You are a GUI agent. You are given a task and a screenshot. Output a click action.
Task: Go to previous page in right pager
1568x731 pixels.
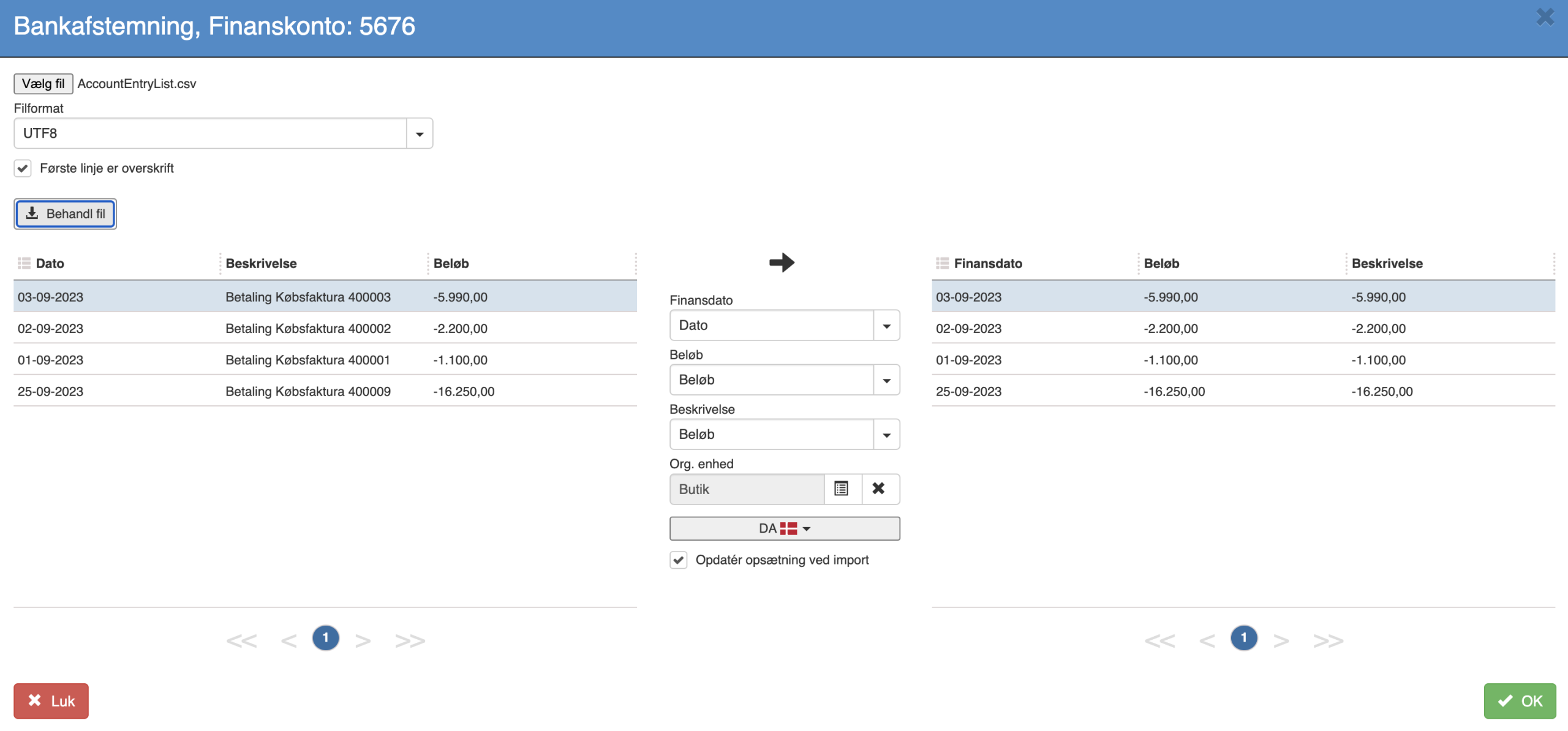point(1207,640)
